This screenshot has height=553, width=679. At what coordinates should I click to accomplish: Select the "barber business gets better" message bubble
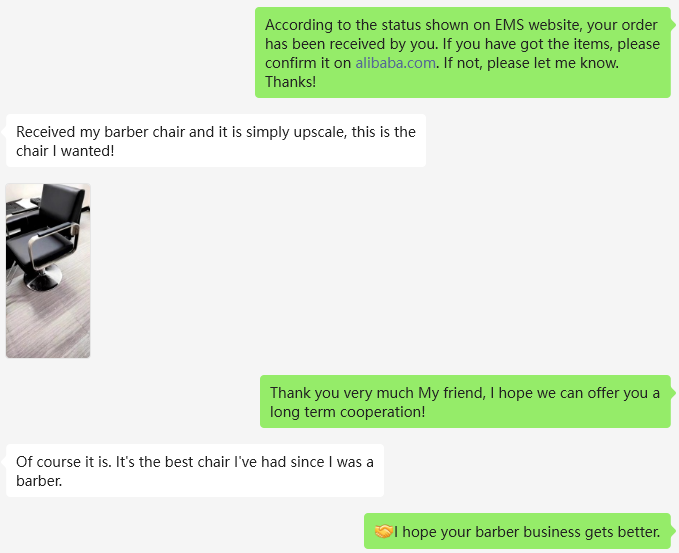[517, 531]
